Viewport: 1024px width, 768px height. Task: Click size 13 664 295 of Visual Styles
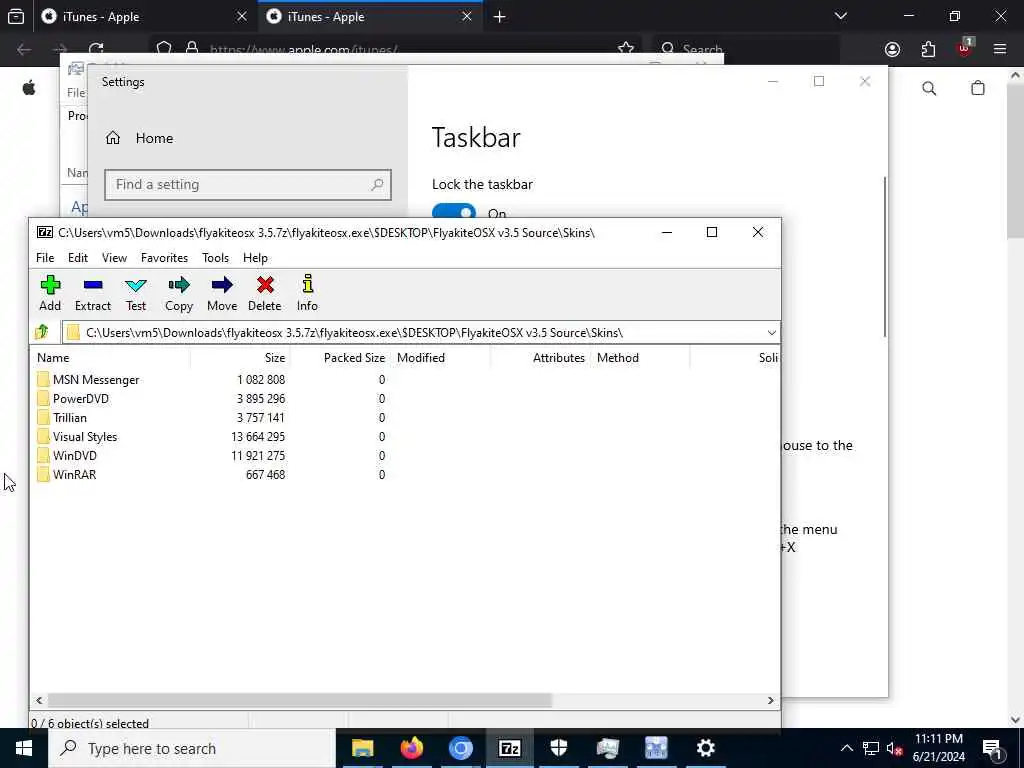[x=258, y=436]
